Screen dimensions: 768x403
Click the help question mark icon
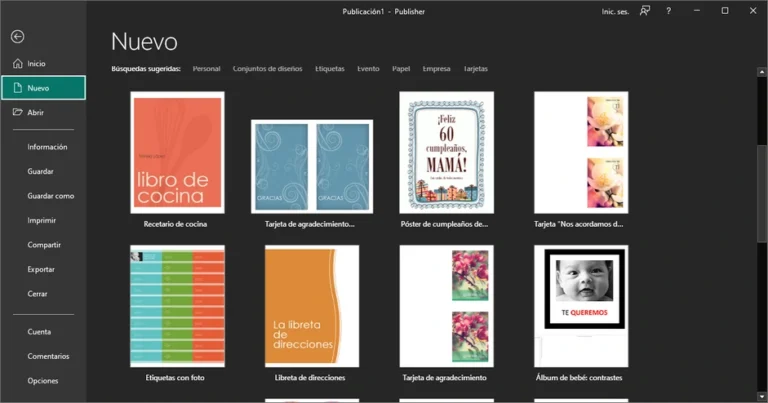(668, 10)
